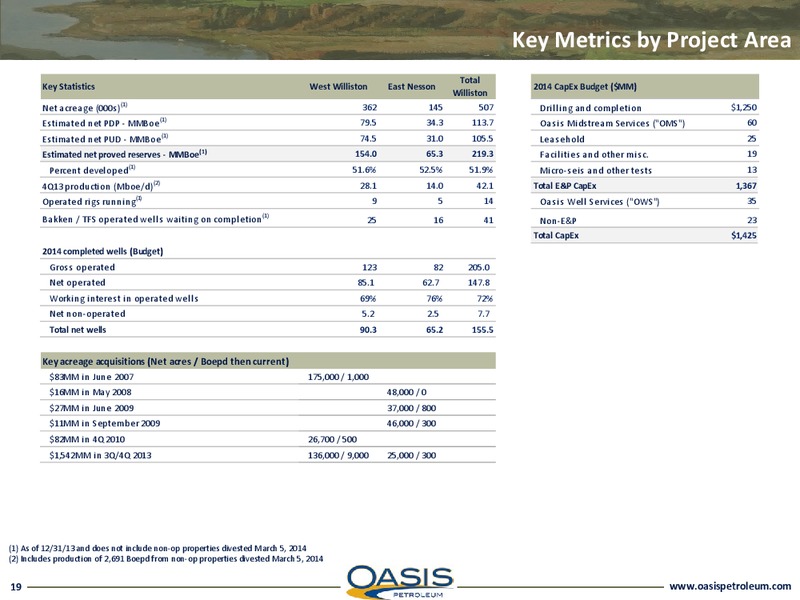
Task: Select the 136,000 / 9,000 acquisition value
Action: 338,455
